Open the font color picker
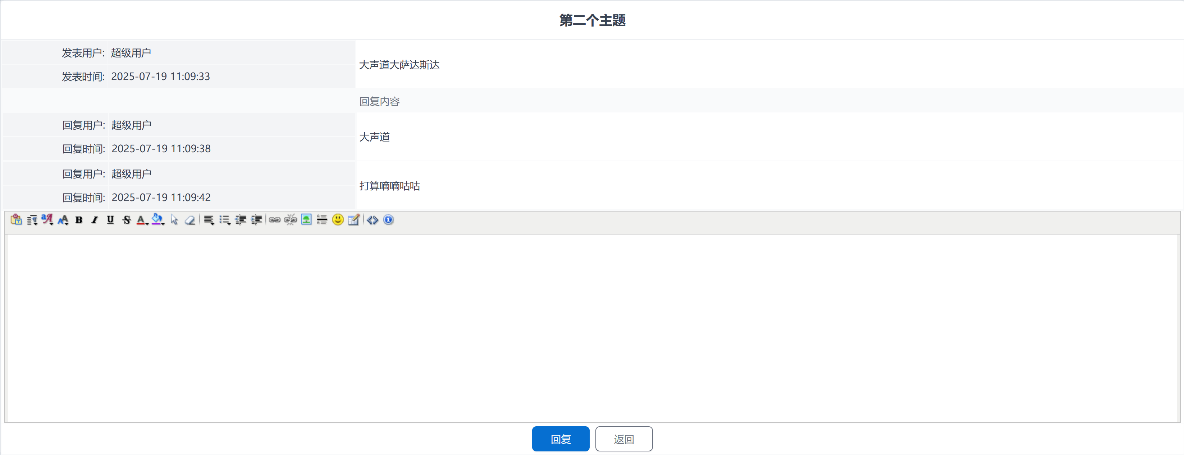The width and height of the screenshot is (1184, 455). coord(142,220)
